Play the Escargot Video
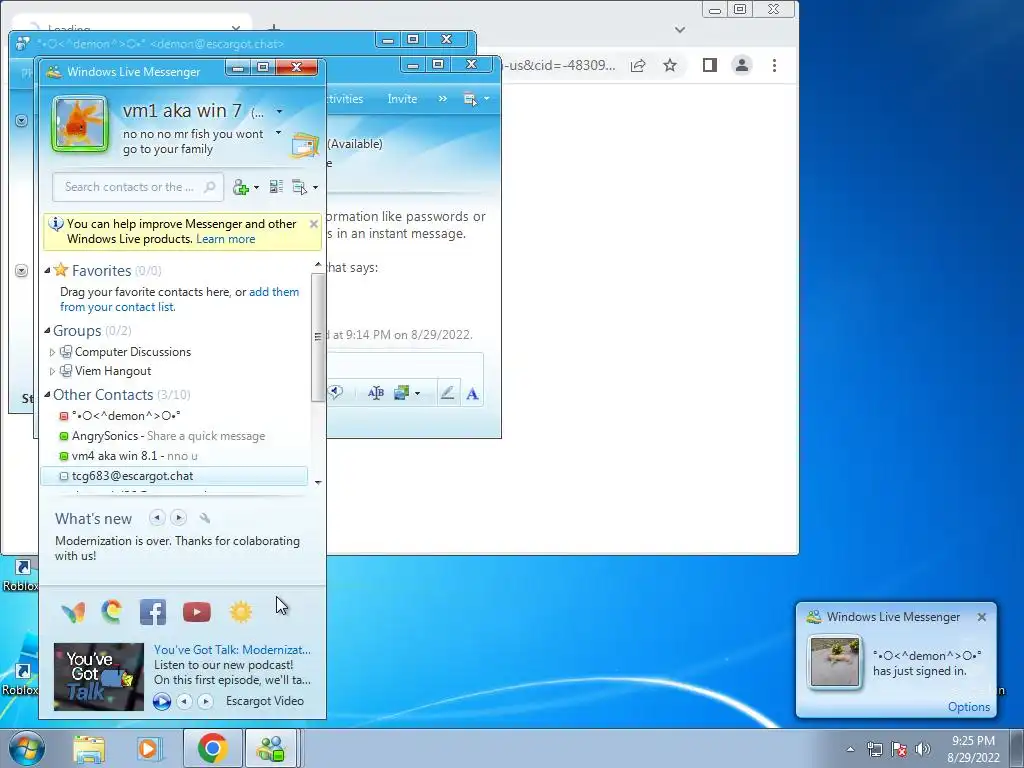Viewport: 1024px width, 768px height. tap(162, 701)
